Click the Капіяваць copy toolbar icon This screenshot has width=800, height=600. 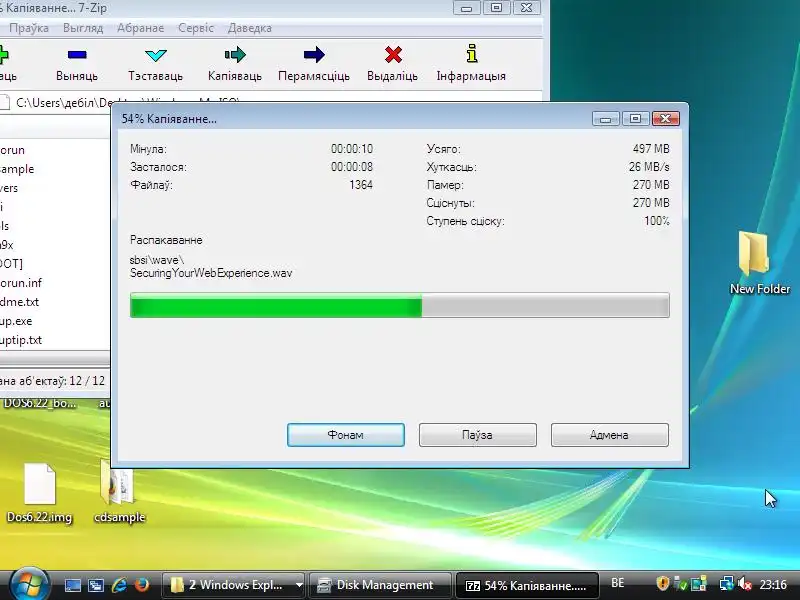click(x=235, y=55)
